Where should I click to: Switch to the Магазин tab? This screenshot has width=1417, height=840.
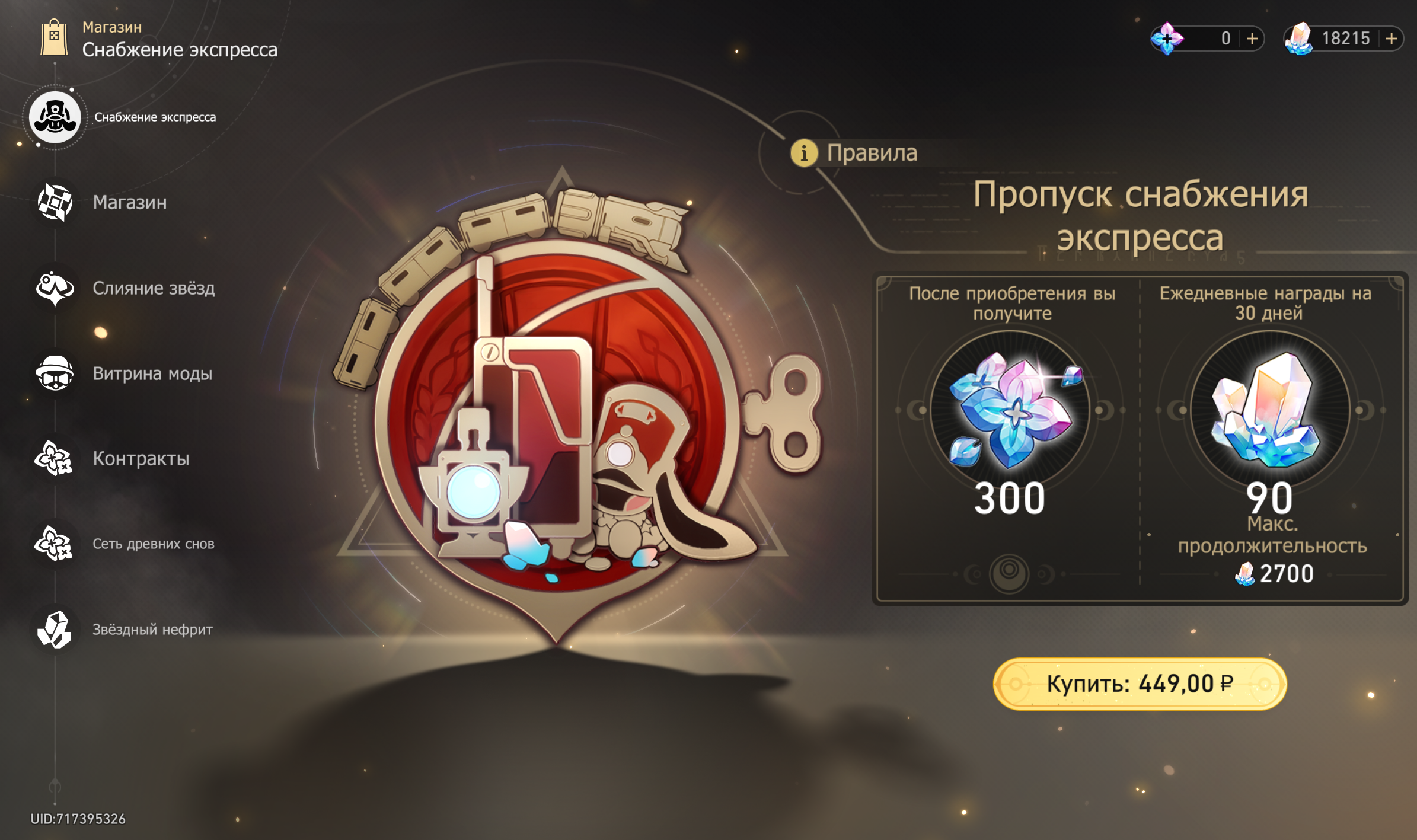point(130,203)
